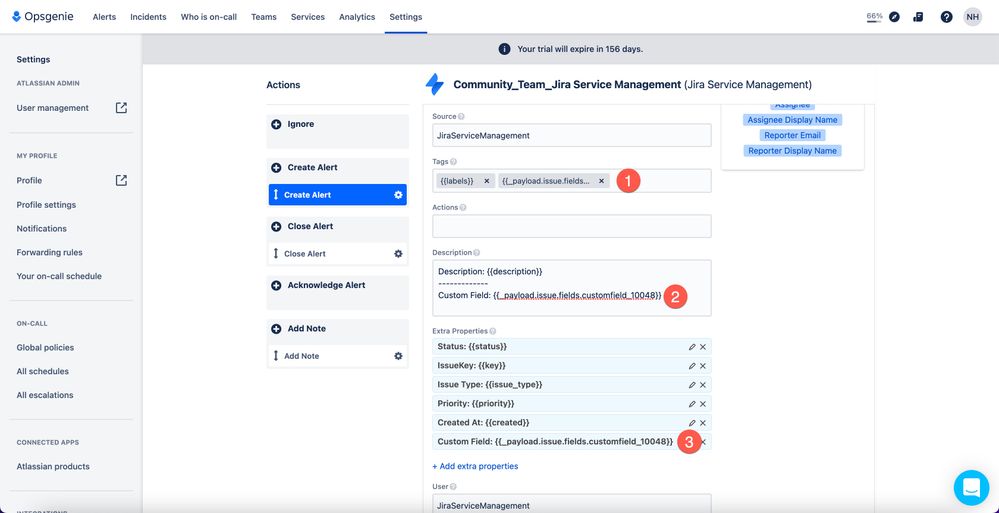Click the User input field
999x513 pixels.
click(571, 504)
